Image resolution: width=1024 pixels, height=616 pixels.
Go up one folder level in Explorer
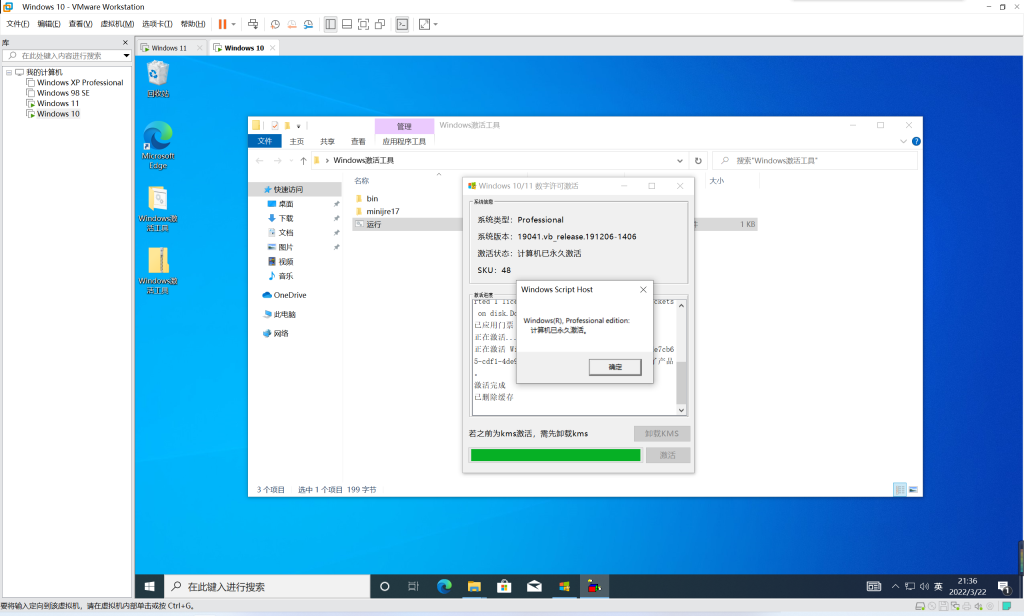point(303,161)
